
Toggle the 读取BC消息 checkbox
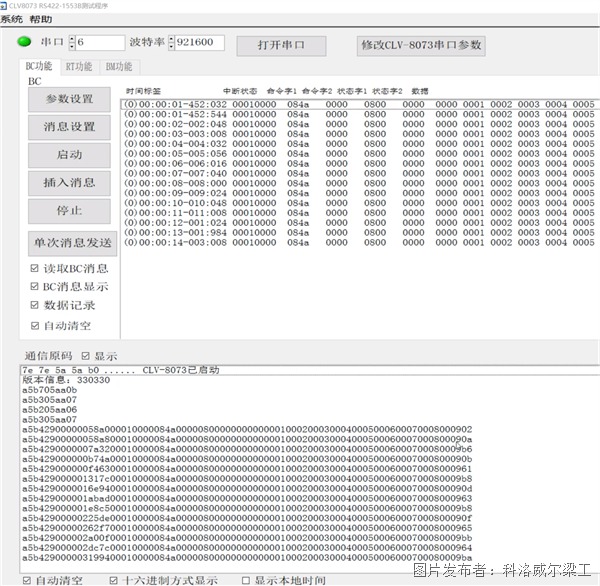click(34, 268)
